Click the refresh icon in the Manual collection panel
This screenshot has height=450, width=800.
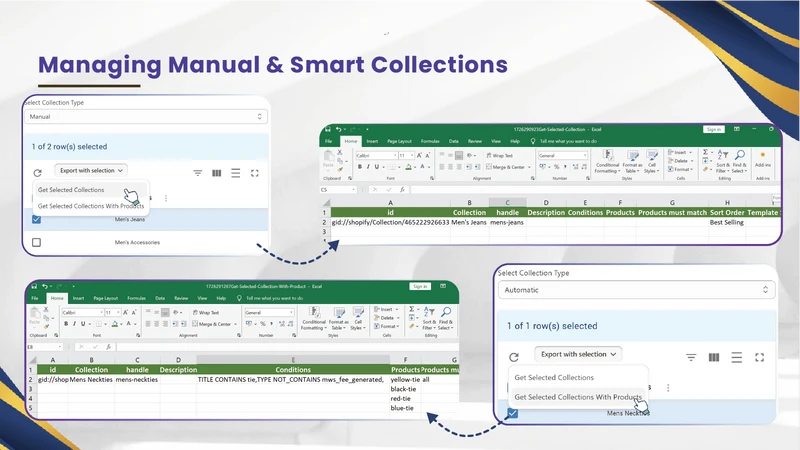click(x=37, y=173)
